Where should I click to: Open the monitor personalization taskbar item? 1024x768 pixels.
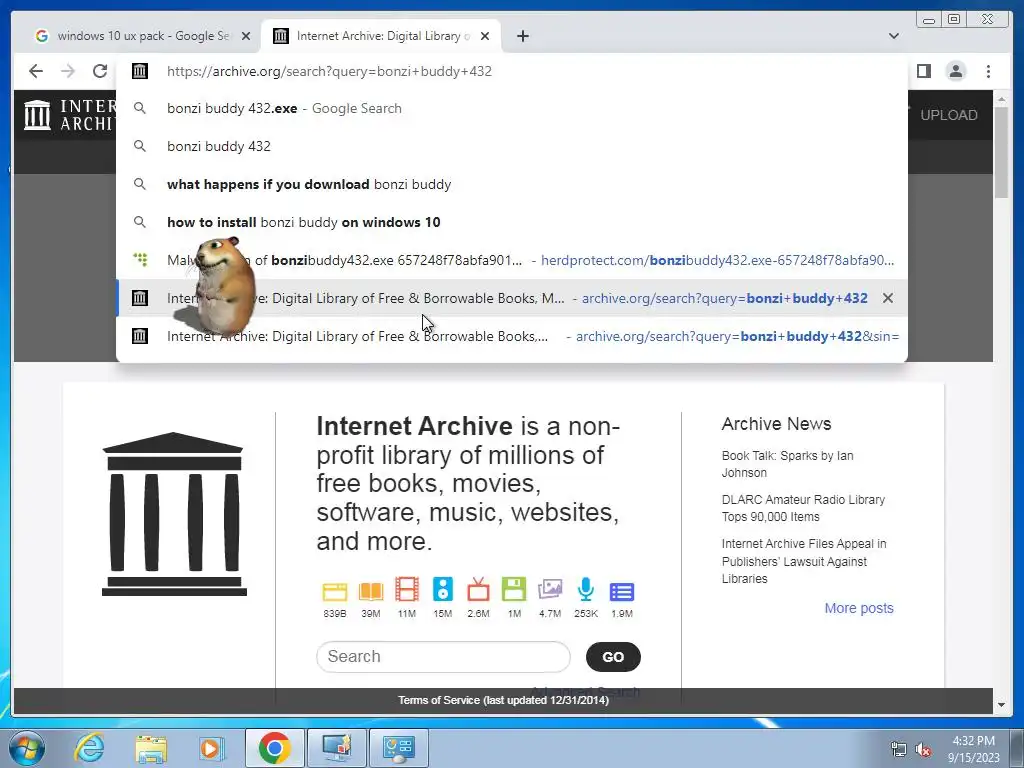[337, 748]
